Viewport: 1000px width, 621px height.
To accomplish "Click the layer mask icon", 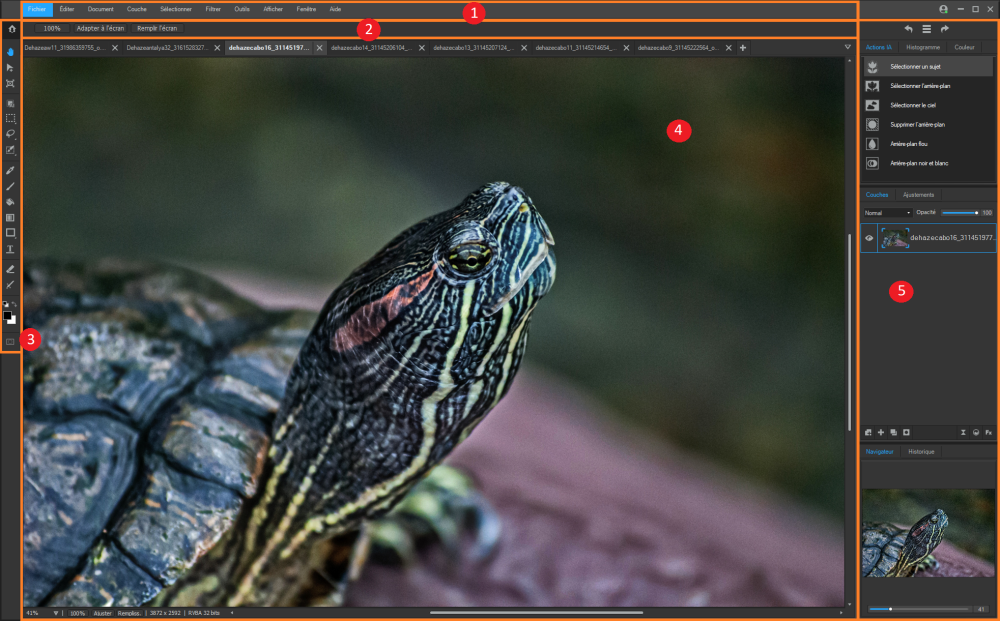I will pos(906,432).
